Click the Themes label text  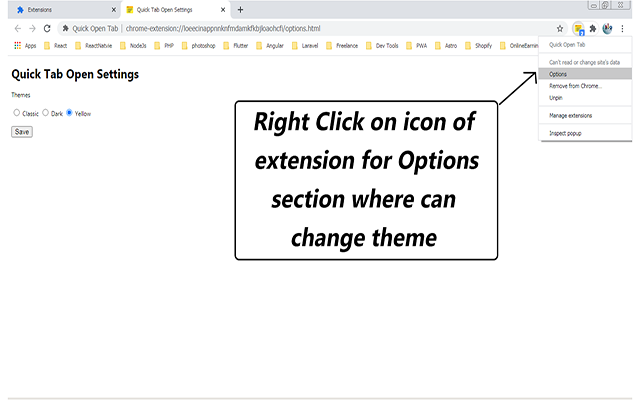(x=21, y=95)
